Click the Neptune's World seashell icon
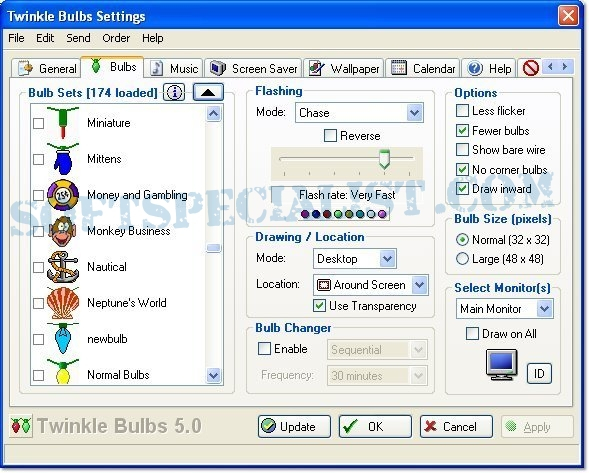Screen dimensions: 589x473 pyautogui.click(x=63, y=303)
